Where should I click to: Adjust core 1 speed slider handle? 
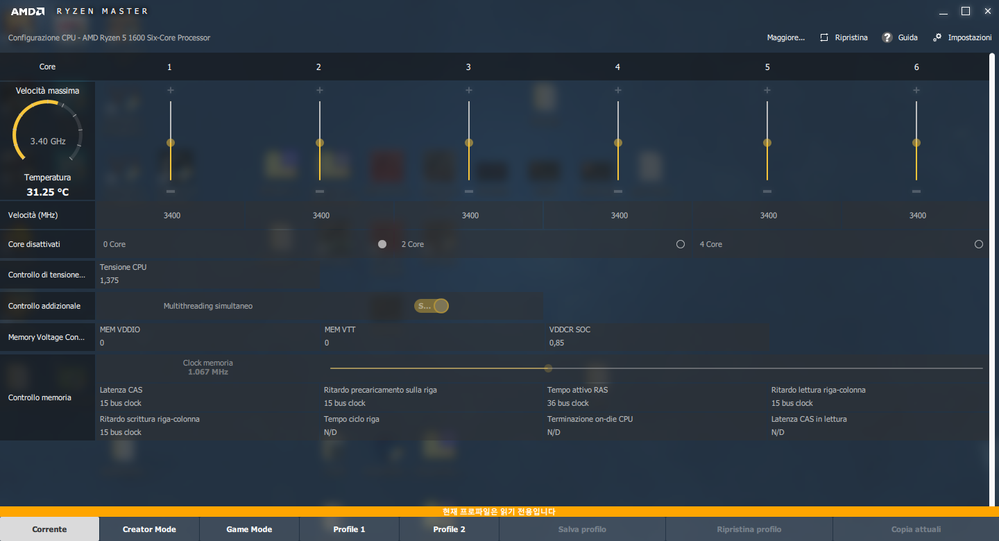tap(170, 143)
